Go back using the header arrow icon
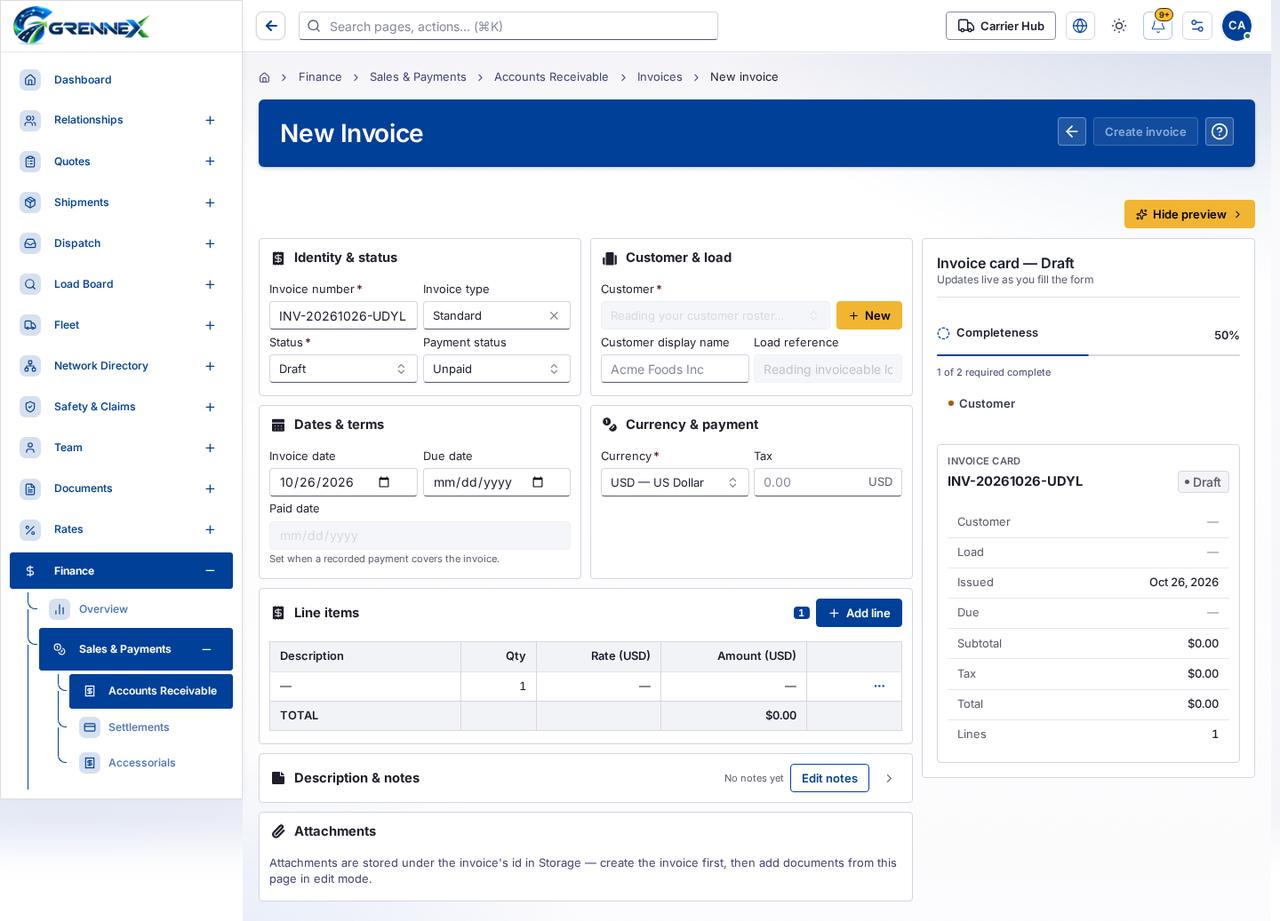The image size is (1280, 921). pos(1072,132)
